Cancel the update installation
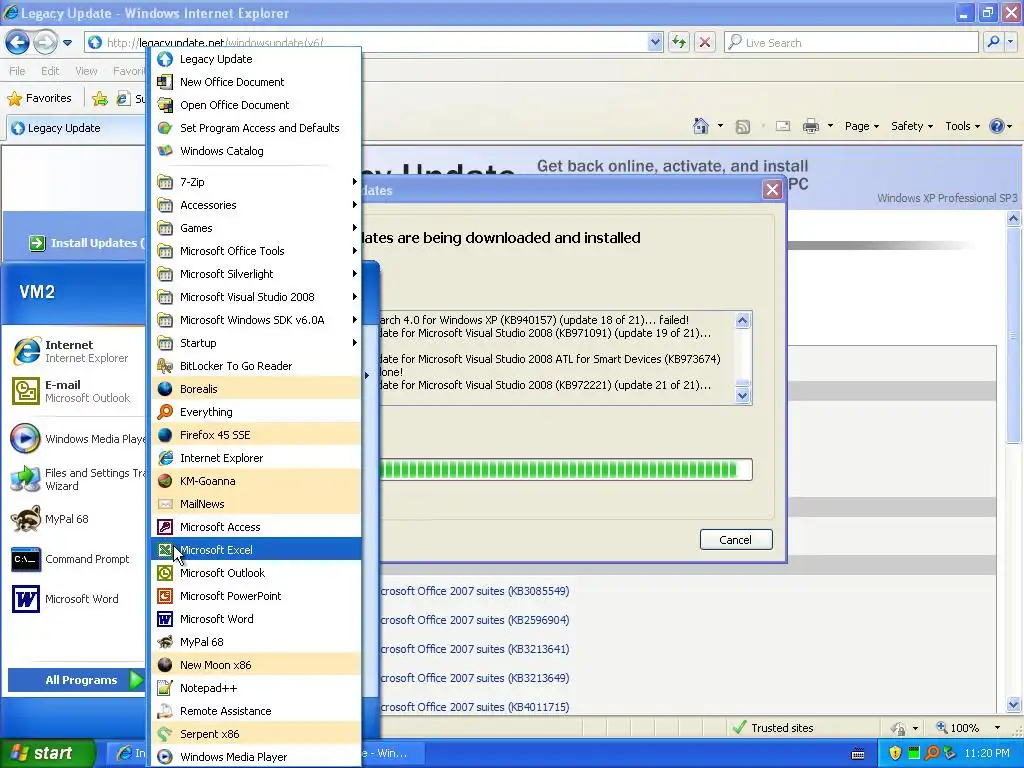 (x=736, y=540)
